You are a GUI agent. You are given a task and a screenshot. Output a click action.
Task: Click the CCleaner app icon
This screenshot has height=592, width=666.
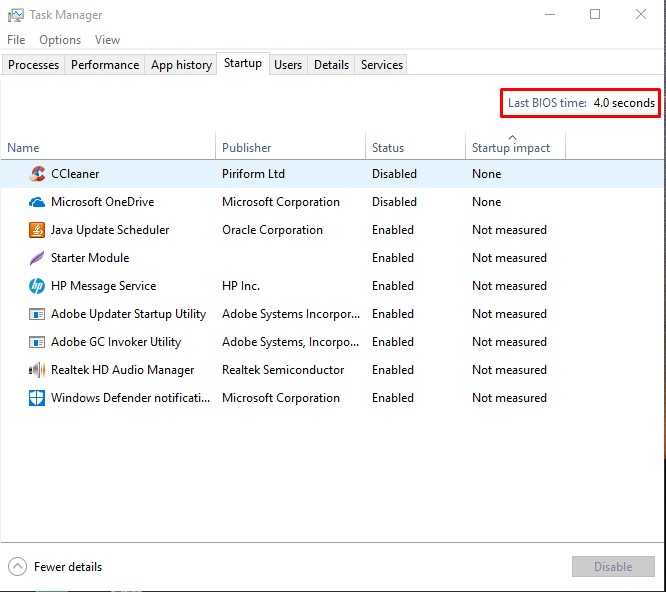click(37, 174)
